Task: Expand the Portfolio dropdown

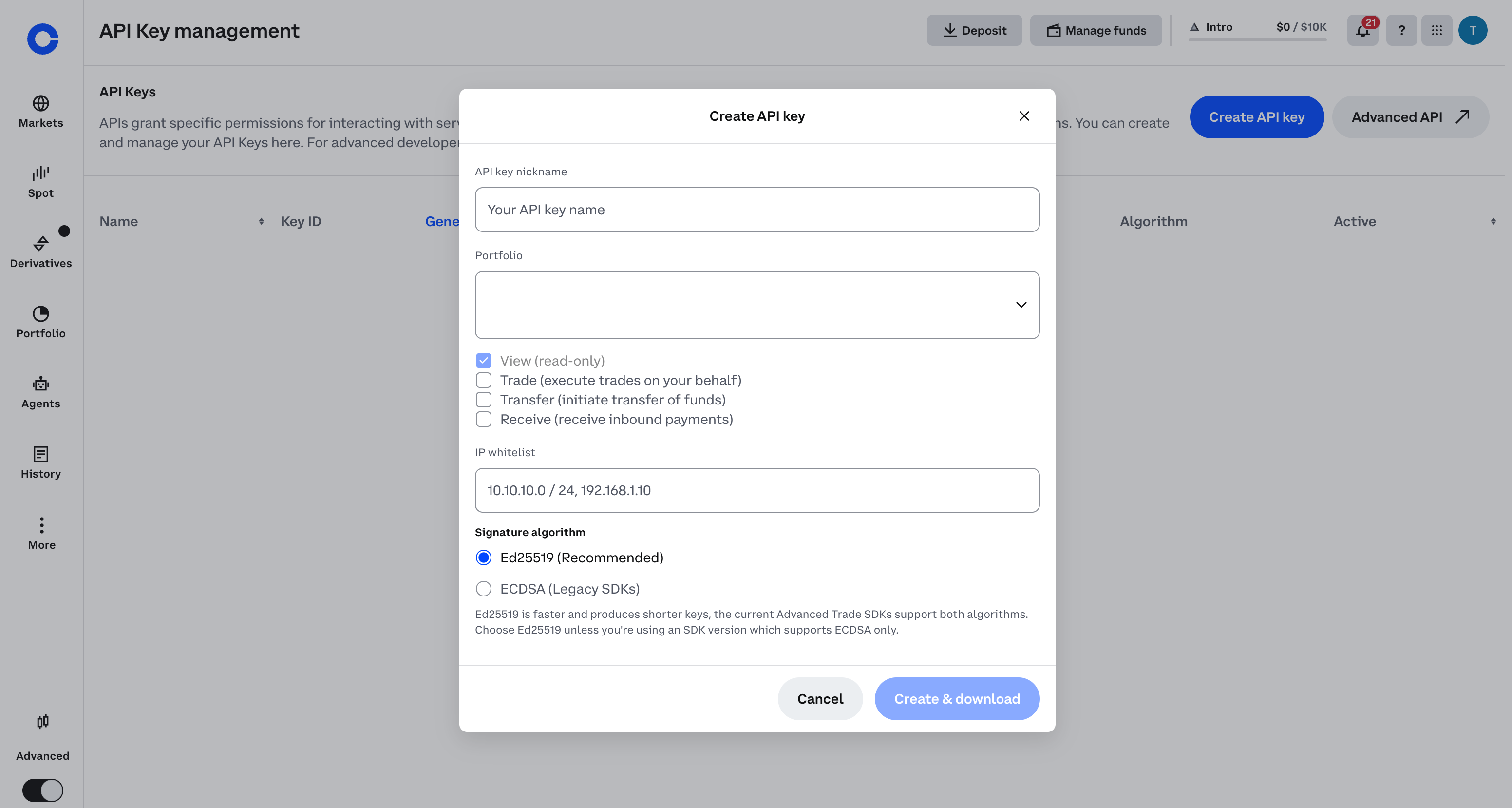Action: pos(757,305)
